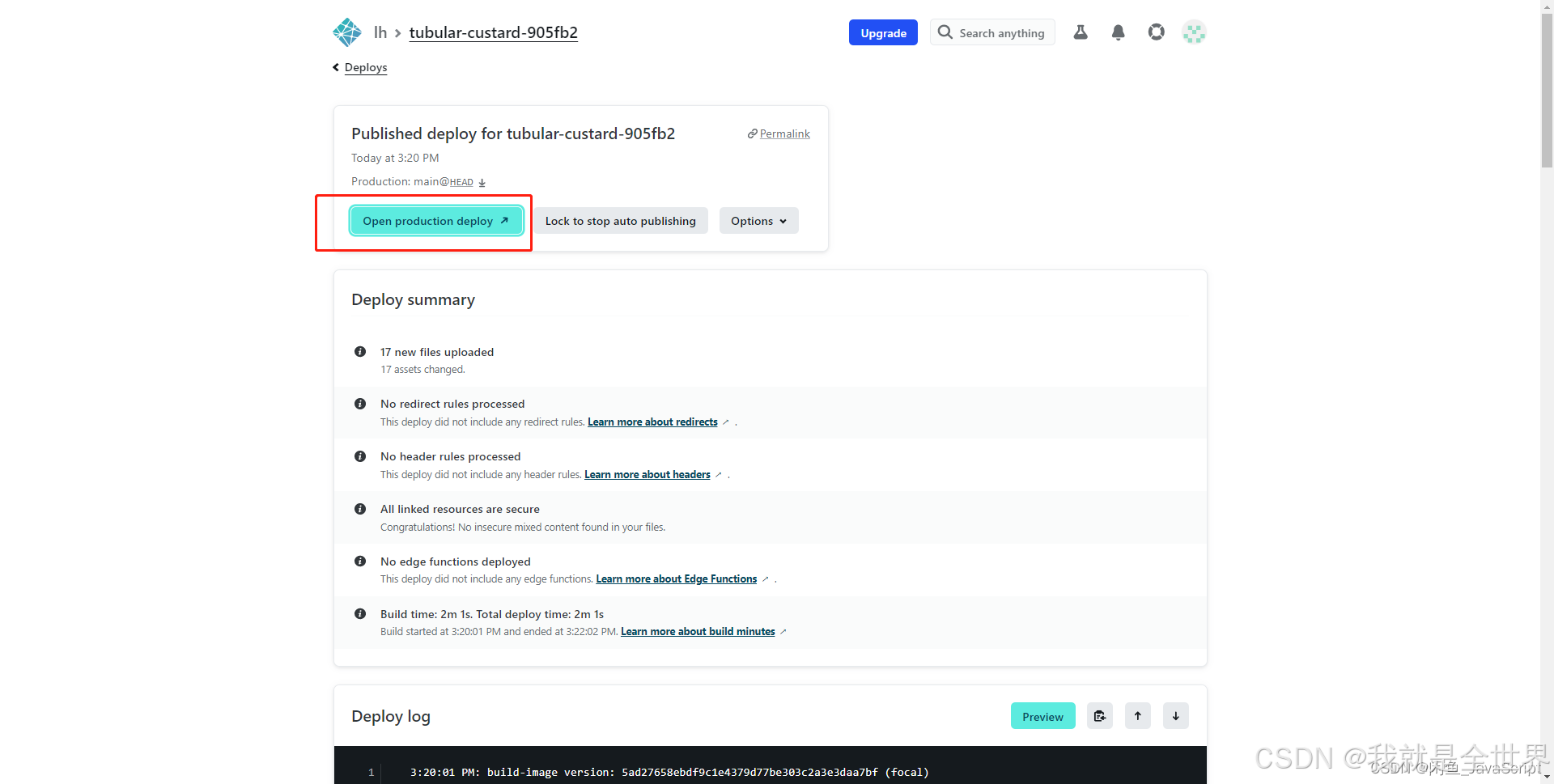This screenshot has width=1554, height=784.
Task: Click info icon for new files uploaded
Action: click(x=360, y=352)
